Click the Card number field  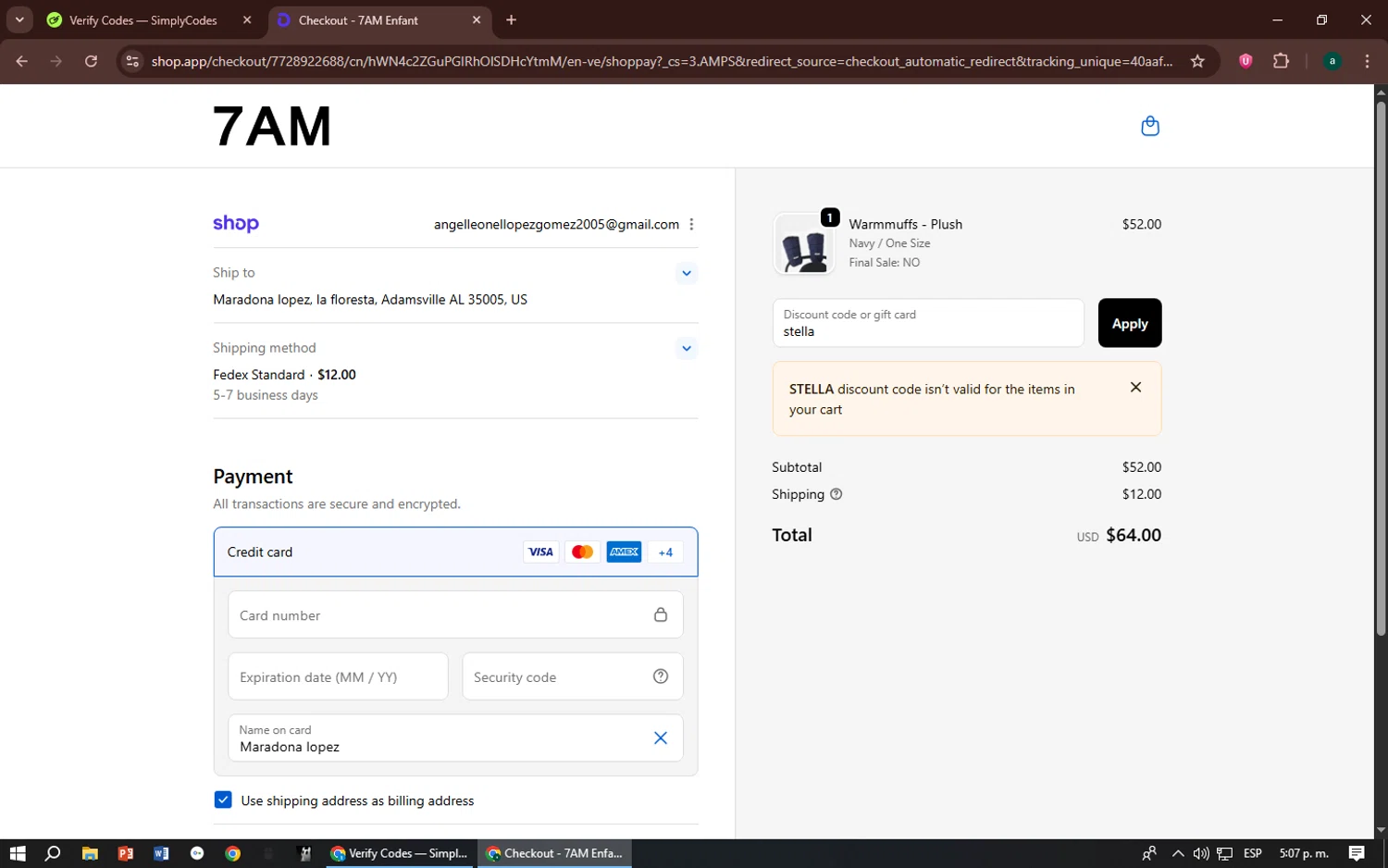455,614
